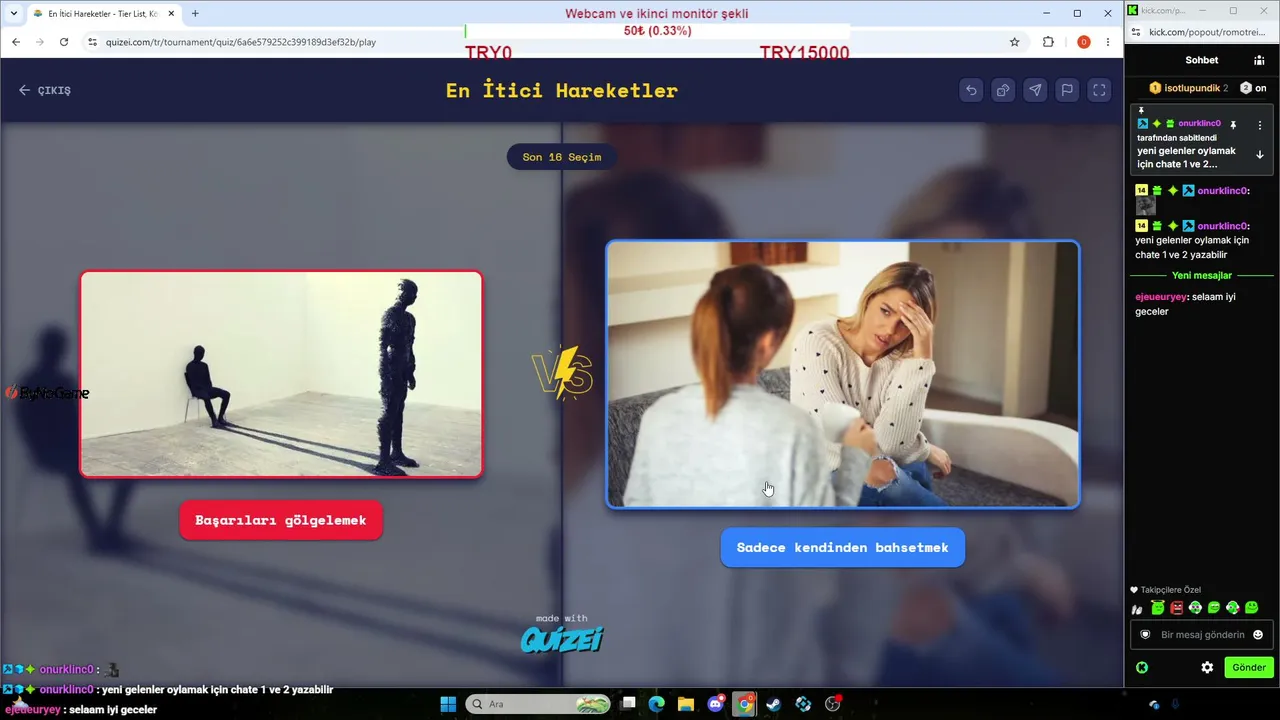Screen dimensions: 1280x720
Task: Click the ejeueuryey username in chat panel
Action: (1161, 297)
